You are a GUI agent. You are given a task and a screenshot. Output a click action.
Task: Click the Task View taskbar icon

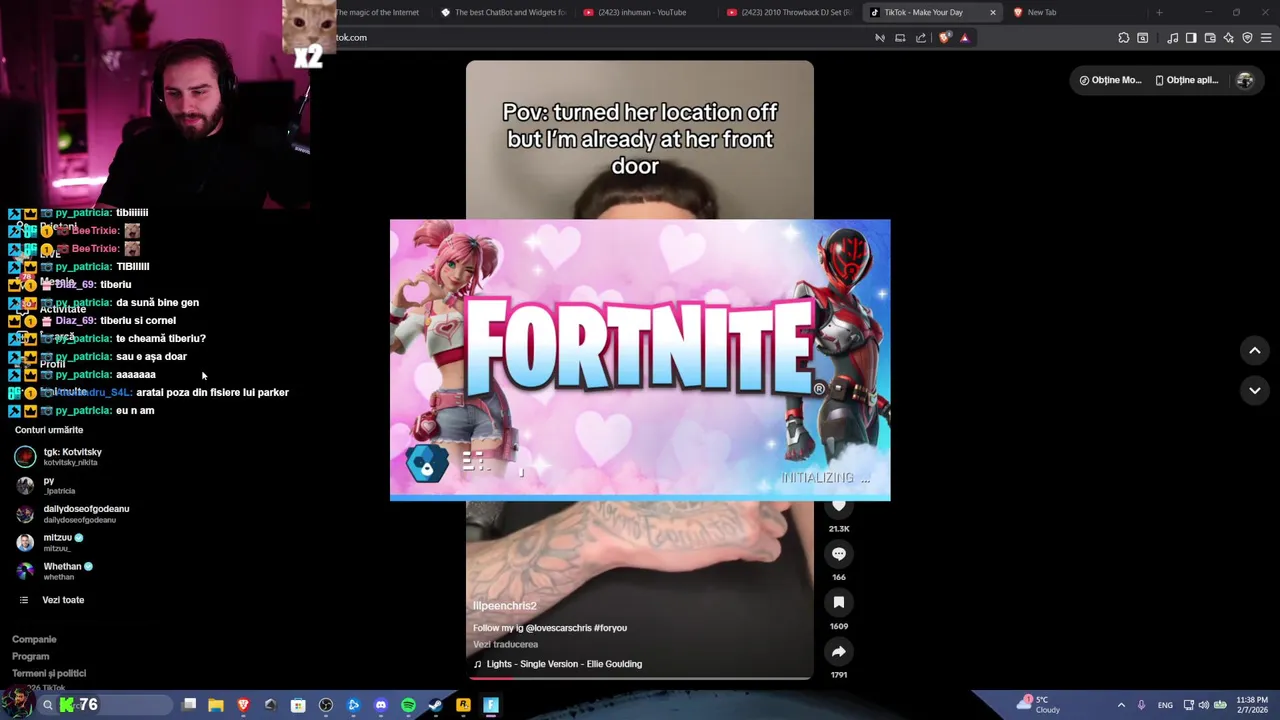189,705
